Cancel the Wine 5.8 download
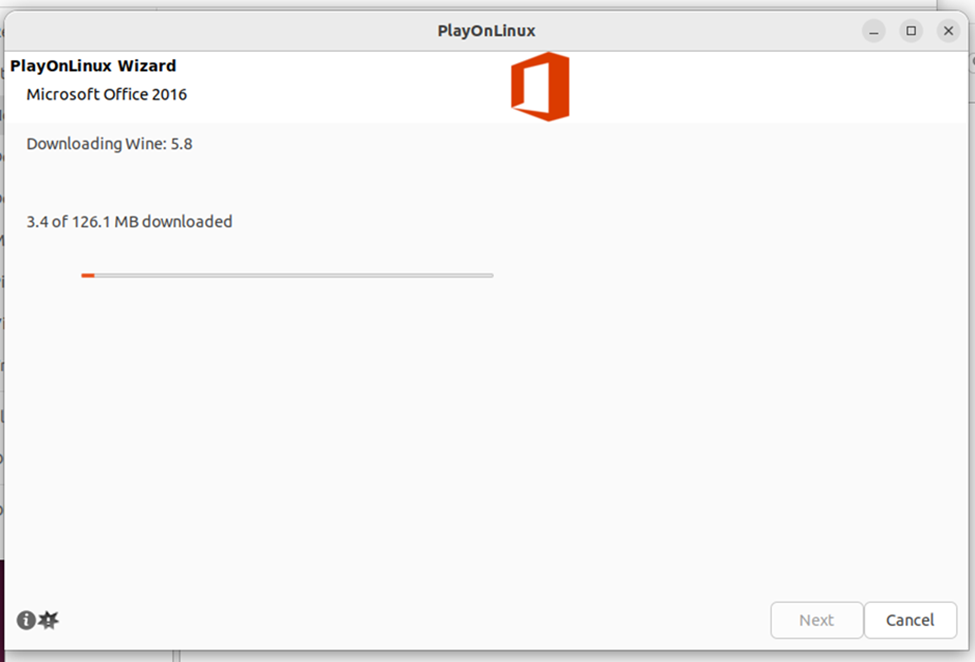The width and height of the screenshot is (975, 662). point(910,620)
